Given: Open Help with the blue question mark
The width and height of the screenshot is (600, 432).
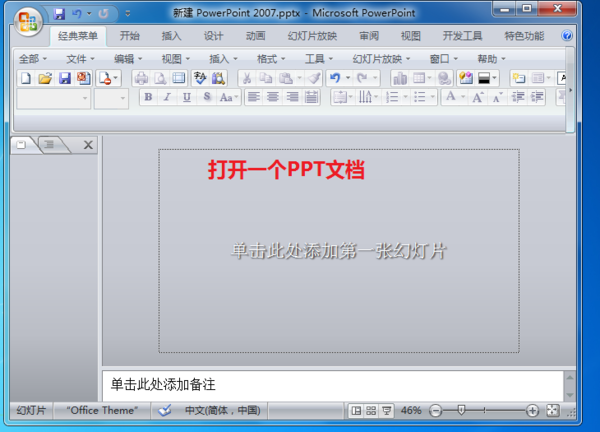Looking at the screenshot, I should tap(567, 36).
